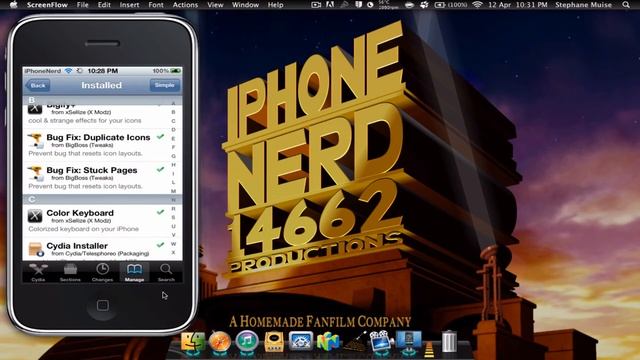Open the GameCube icon in dock
The width and height of the screenshot is (640, 360).
pos(274,342)
